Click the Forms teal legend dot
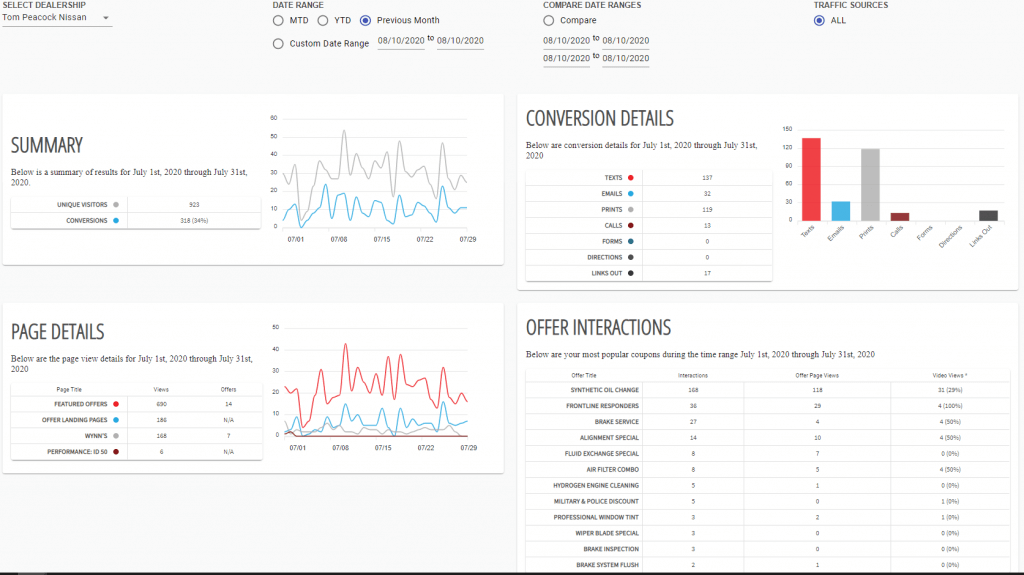1024x575 pixels. pyautogui.click(x=631, y=242)
